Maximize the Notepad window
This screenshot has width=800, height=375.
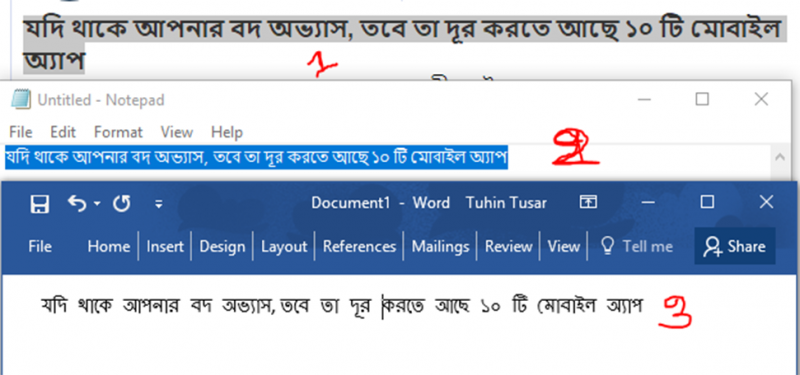703,99
